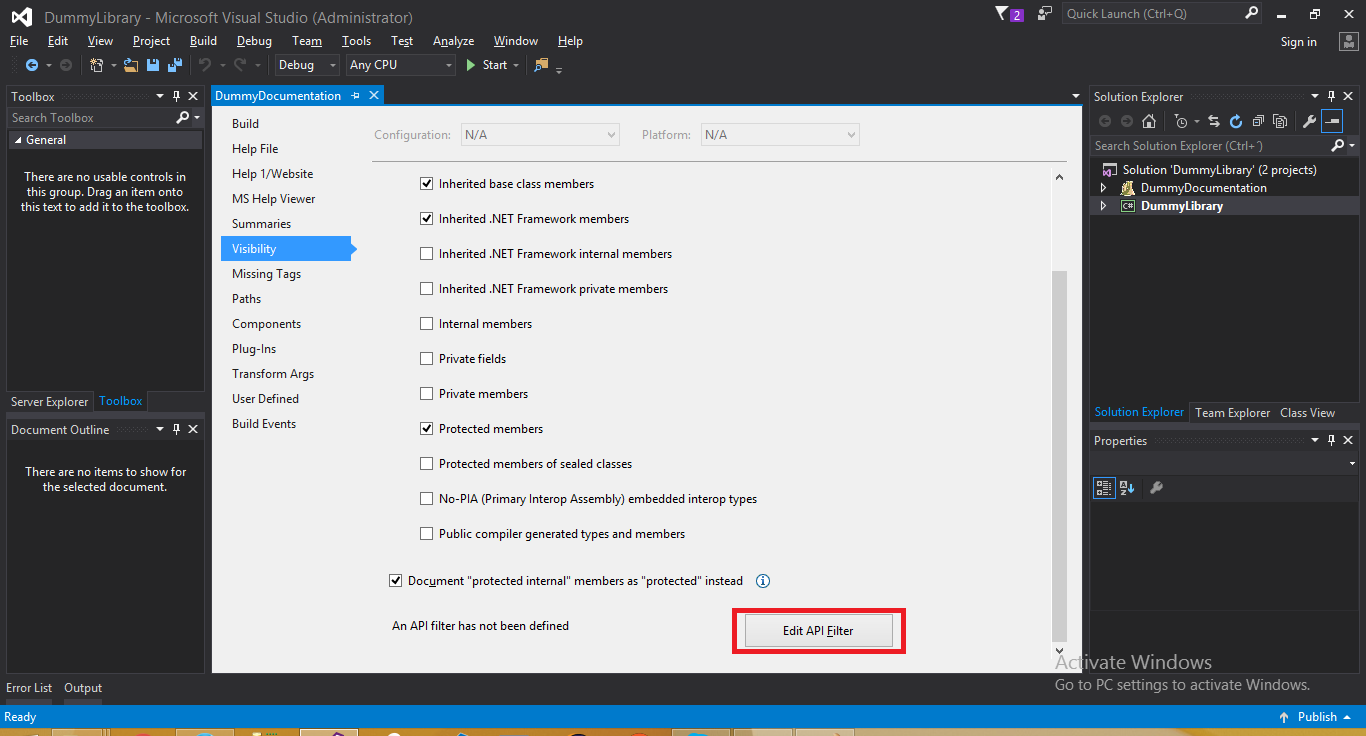Click the Properties wrench in Solution Explorer
1366x736 pixels.
pos(1309,121)
